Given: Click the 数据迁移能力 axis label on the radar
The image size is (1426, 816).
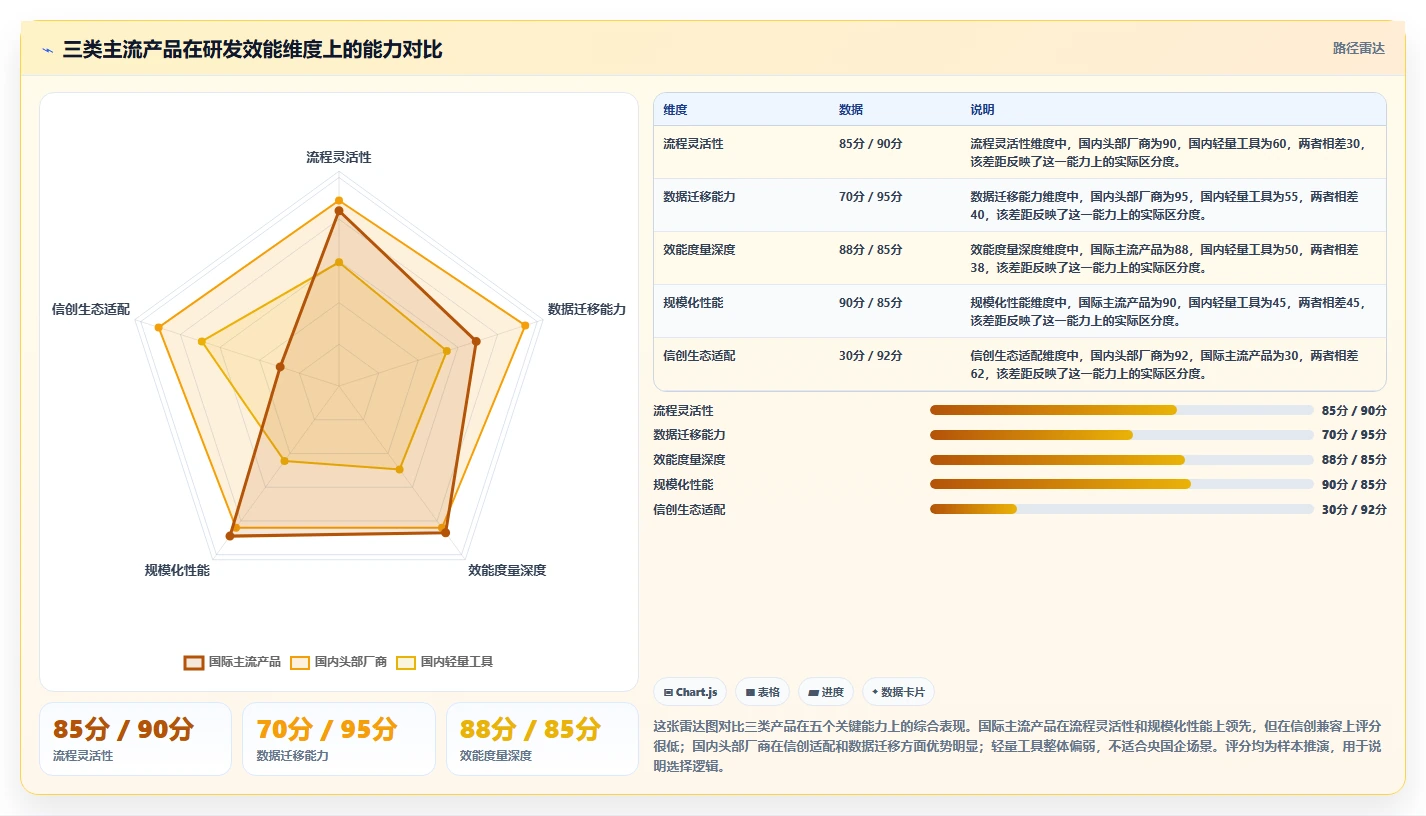Looking at the screenshot, I should tap(587, 310).
